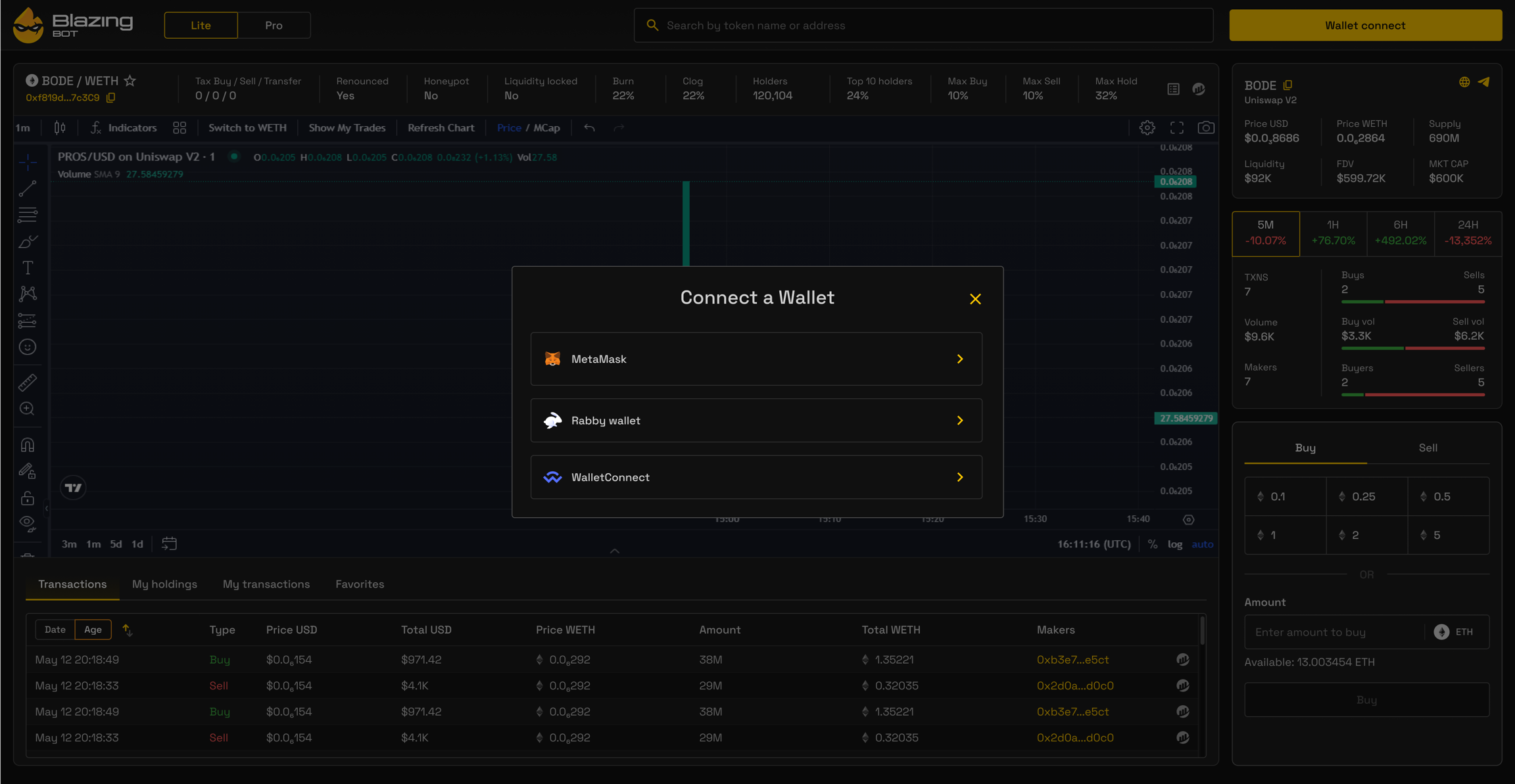Switch to My holdings tab
1515x784 pixels.
tap(164, 584)
